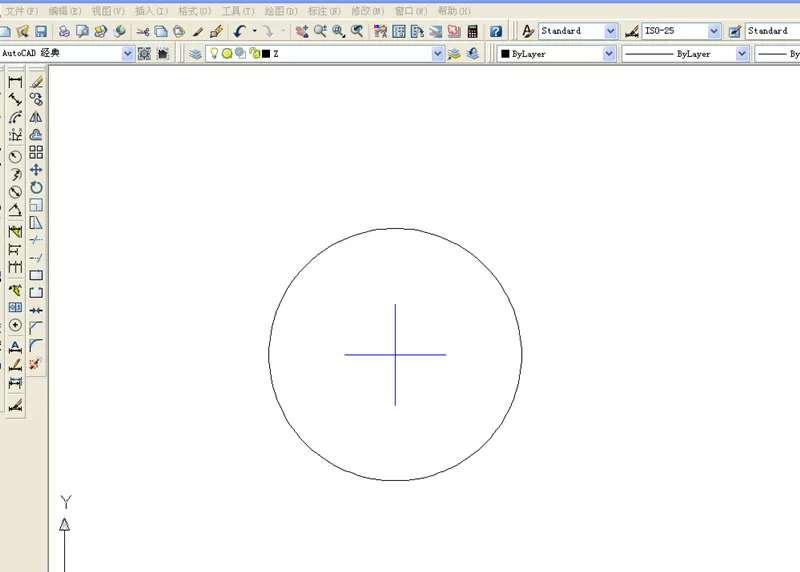
Task: Expand the AutoCAD 经典 workspace dropdown
Action: (x=128, y=54)
